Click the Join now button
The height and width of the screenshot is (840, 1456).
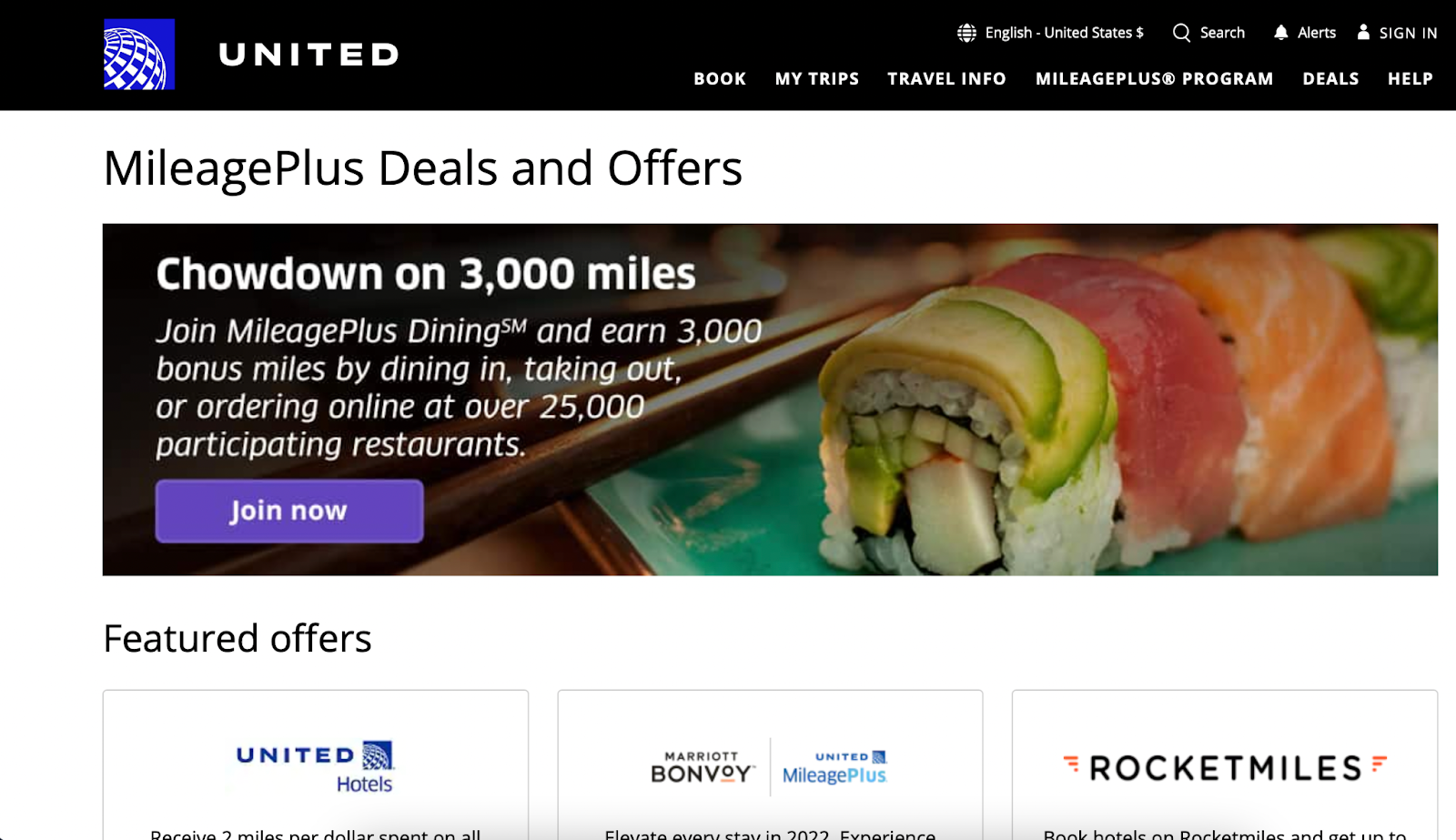pyautogui.click(x=289, y=511)
